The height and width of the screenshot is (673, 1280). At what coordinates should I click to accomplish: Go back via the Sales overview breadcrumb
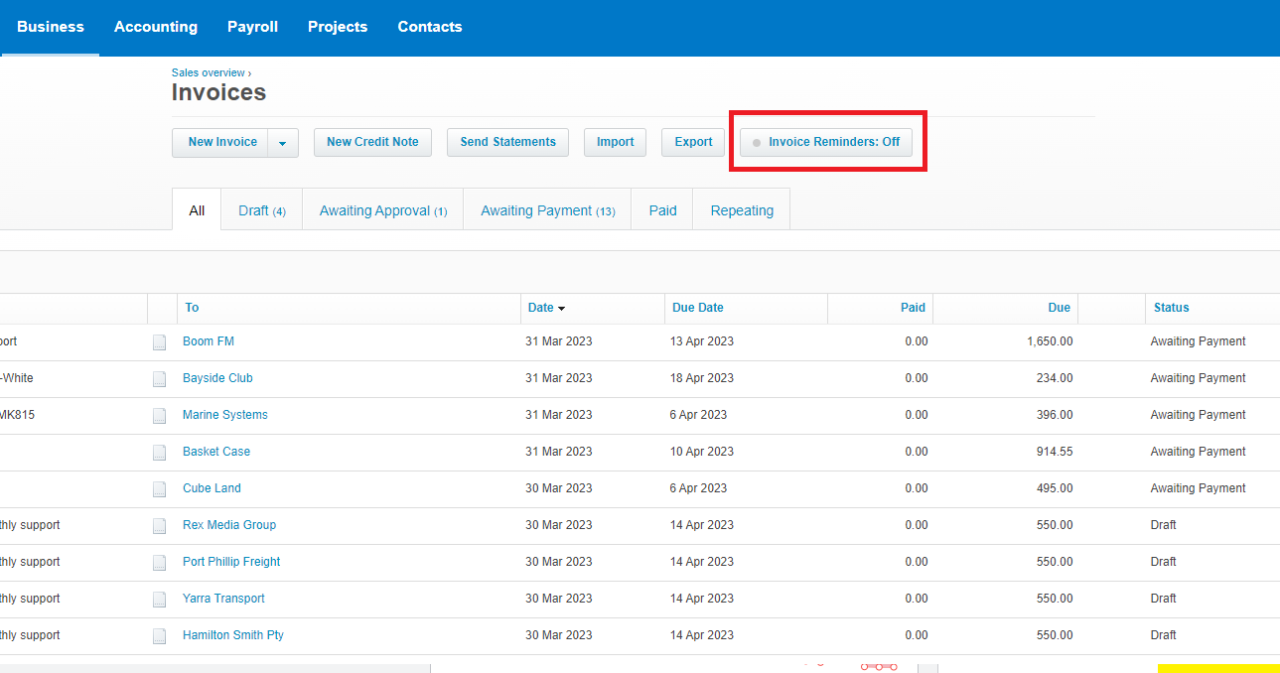(x=207, y=72)
